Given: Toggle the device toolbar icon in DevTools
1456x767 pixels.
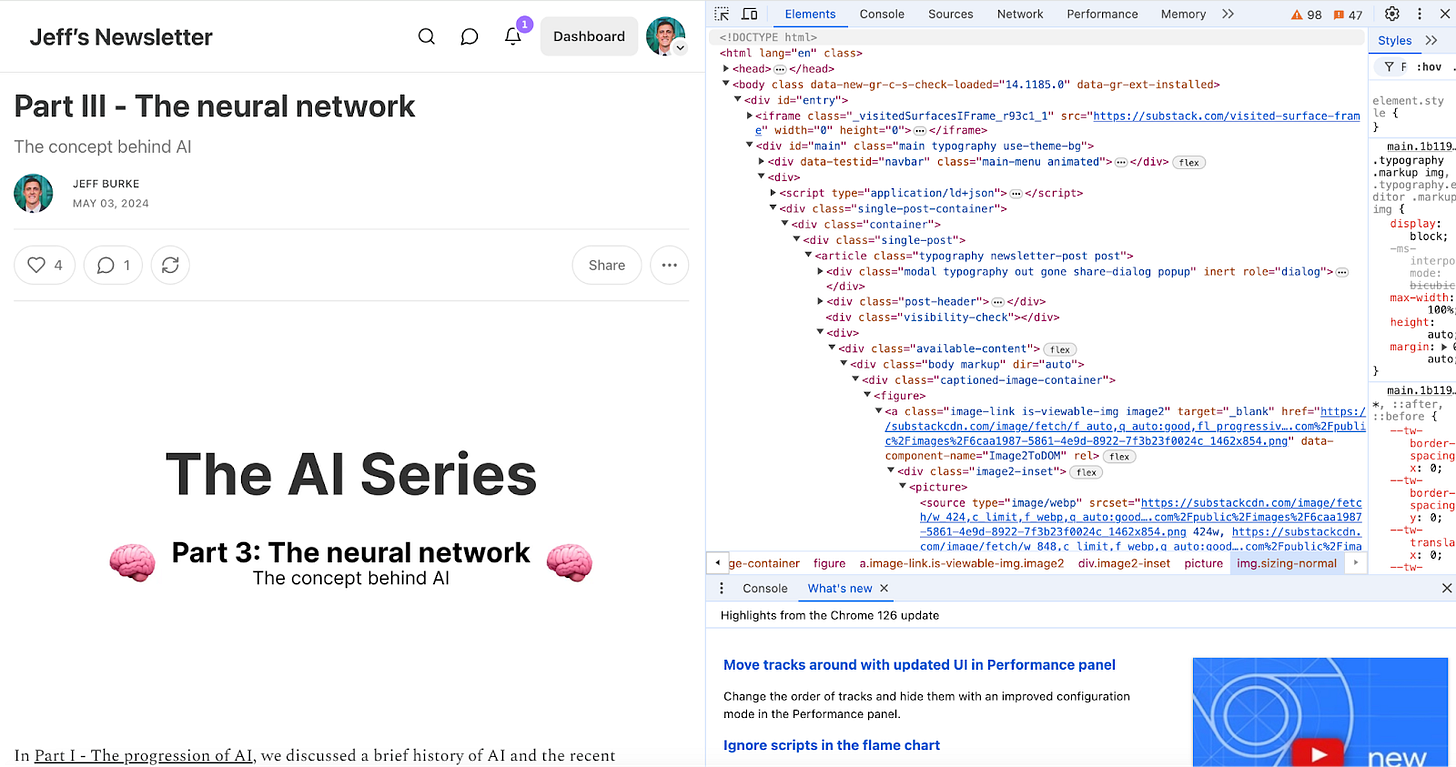Looking at the screenshot, I should tap(749, 14).
